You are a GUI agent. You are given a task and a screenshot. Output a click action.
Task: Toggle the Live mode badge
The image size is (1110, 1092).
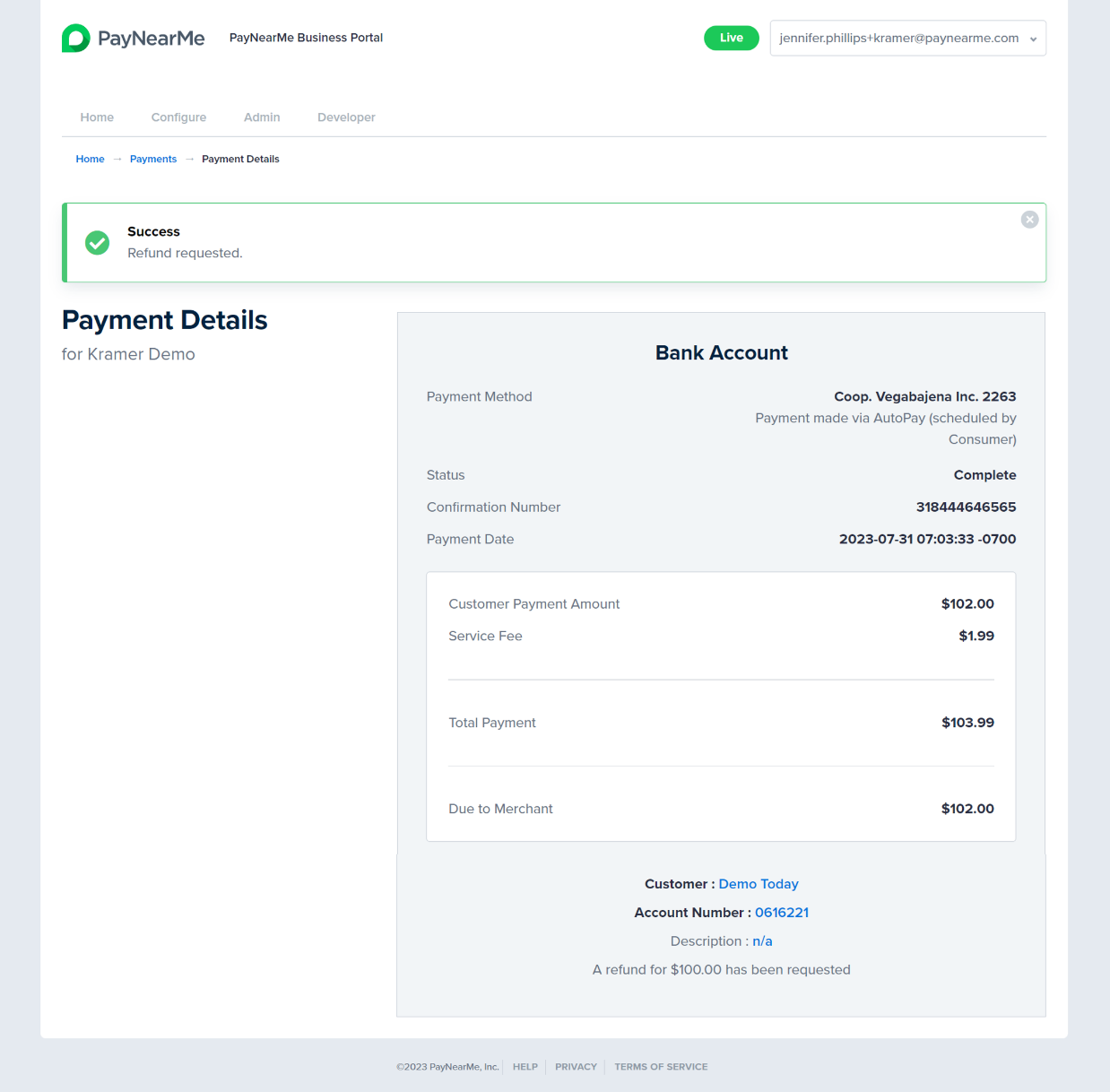click(732, 38)
